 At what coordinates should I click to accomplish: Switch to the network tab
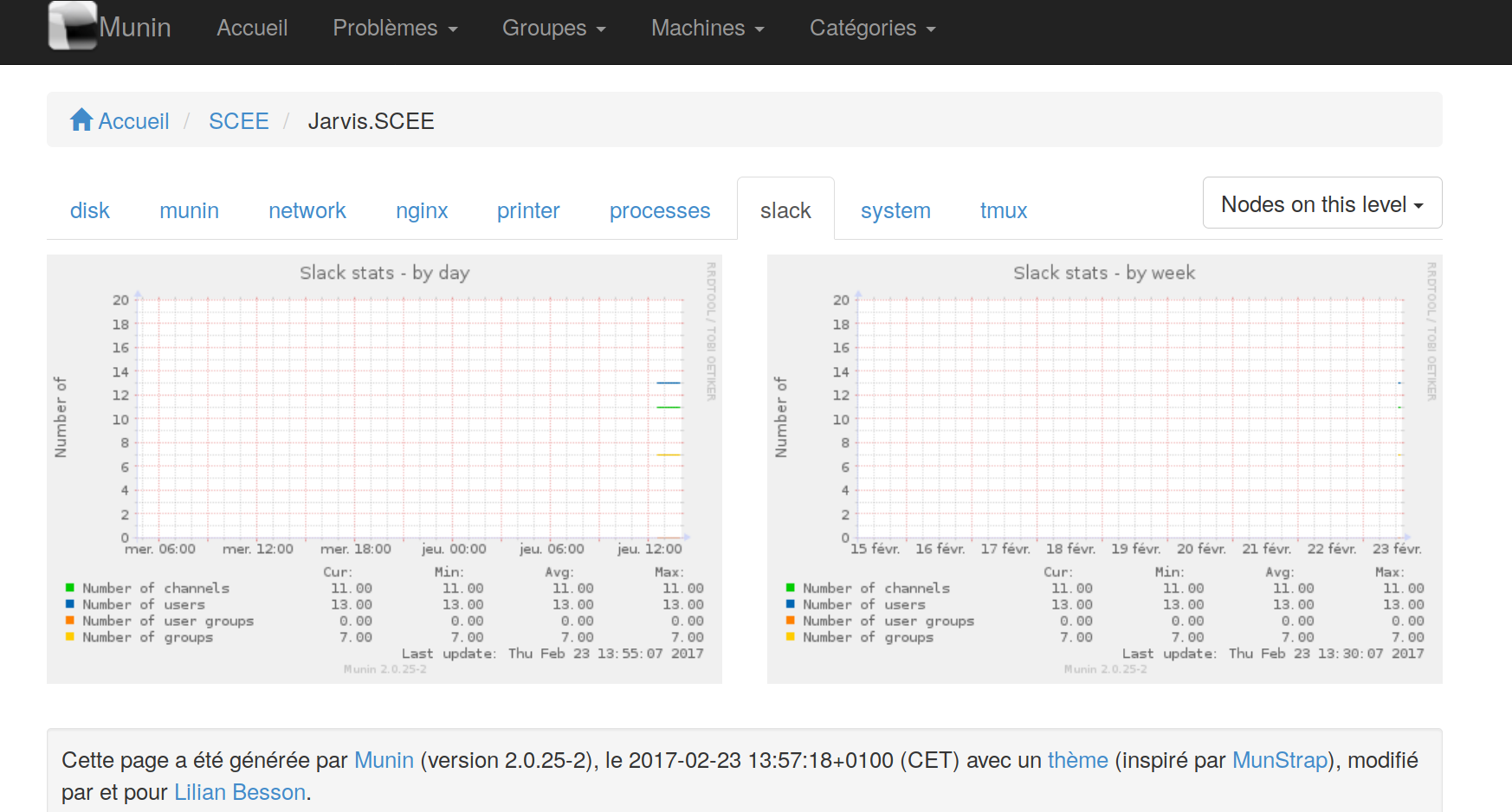click(307, 210)
